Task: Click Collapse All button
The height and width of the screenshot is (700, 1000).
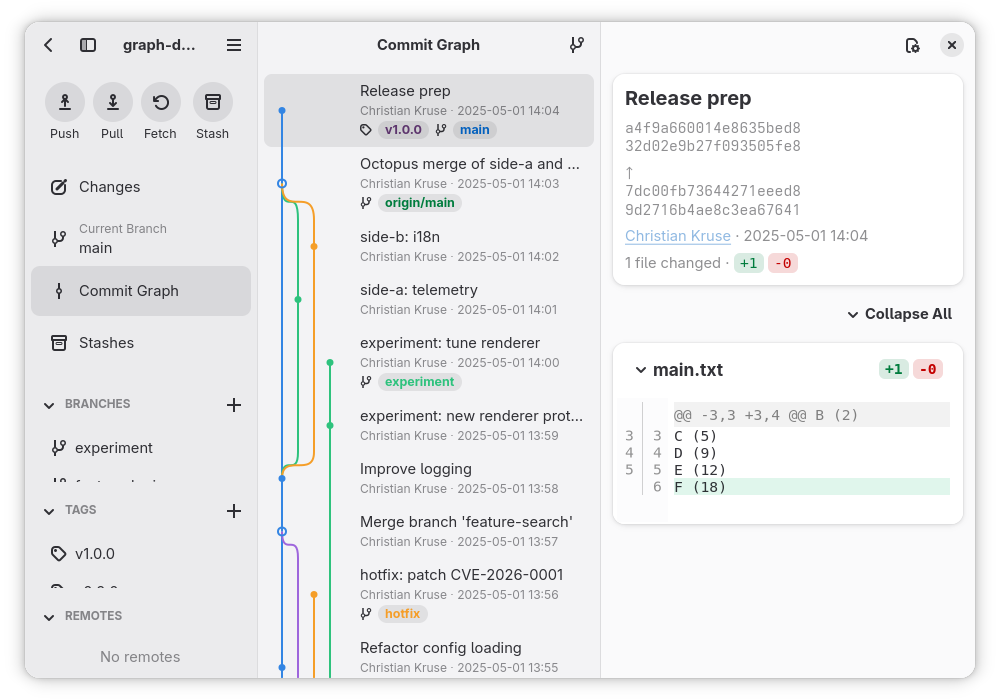Action: 899,314
